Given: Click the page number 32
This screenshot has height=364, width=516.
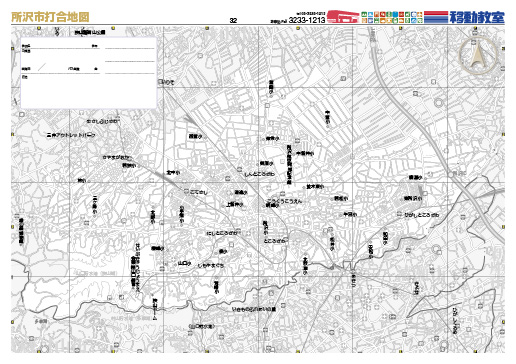Looking at the screenshot, I should (x=233, y=20).
